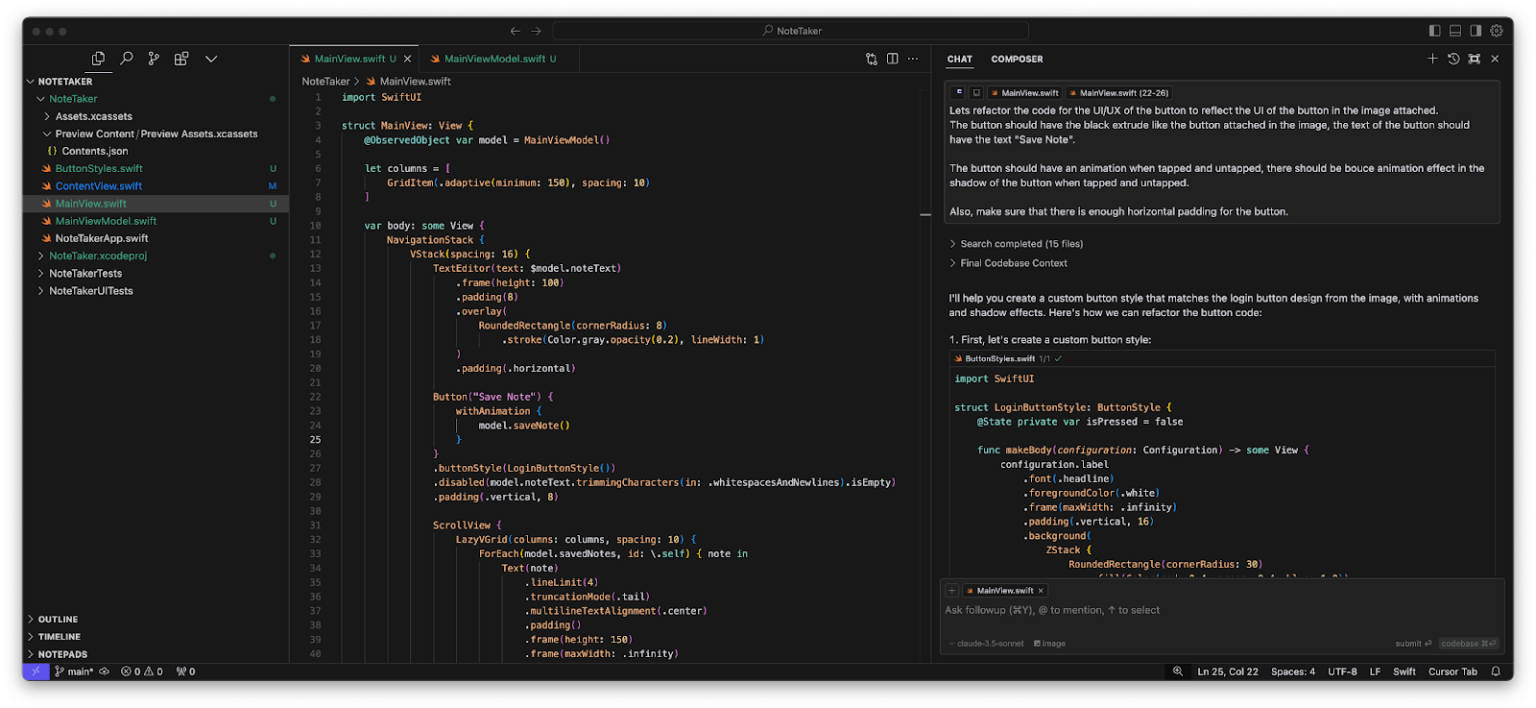Open the Search view in the sidebar
Screen dimensions: 1536x708
tap(126, 58)
